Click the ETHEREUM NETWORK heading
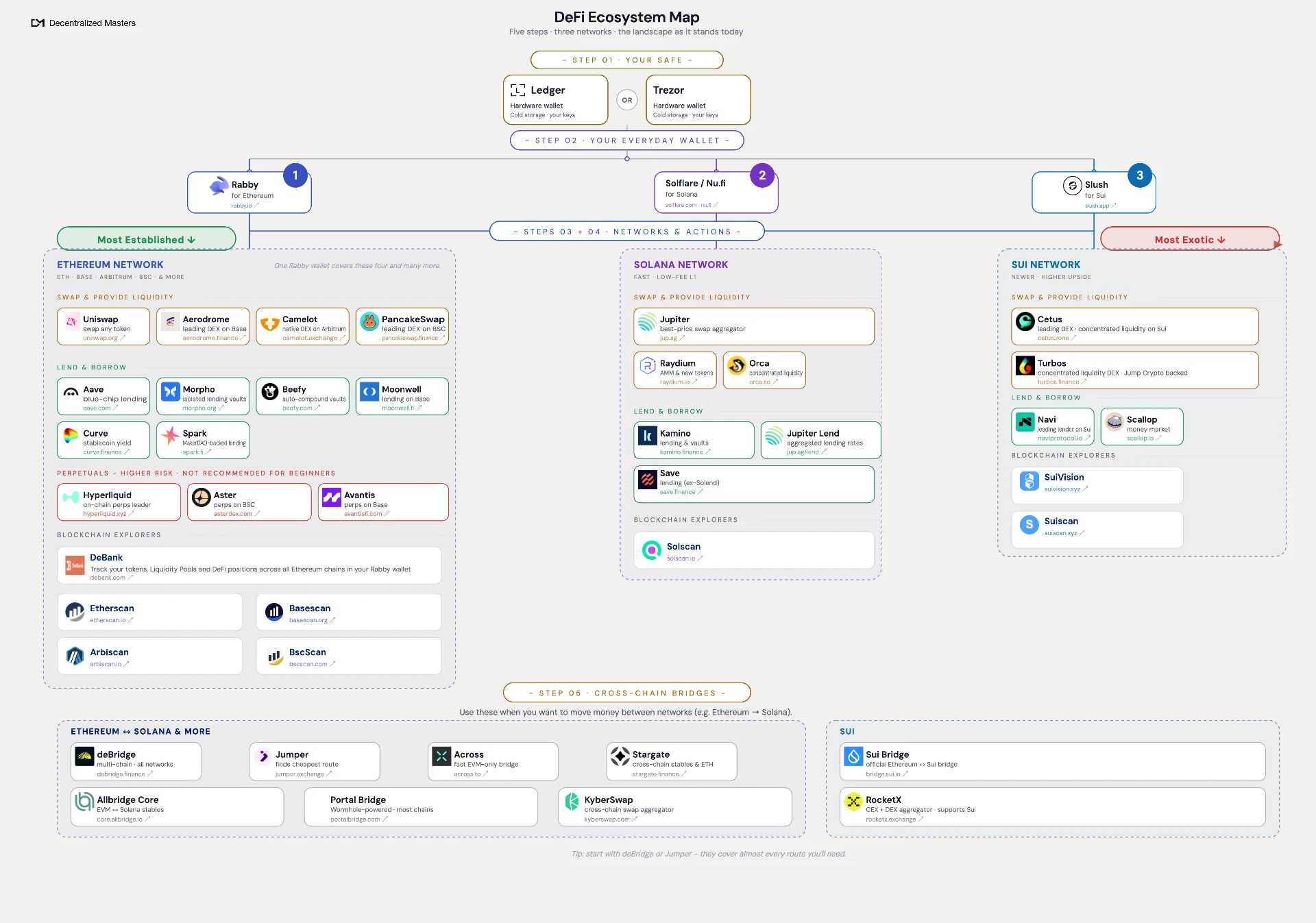 point(110,264)
